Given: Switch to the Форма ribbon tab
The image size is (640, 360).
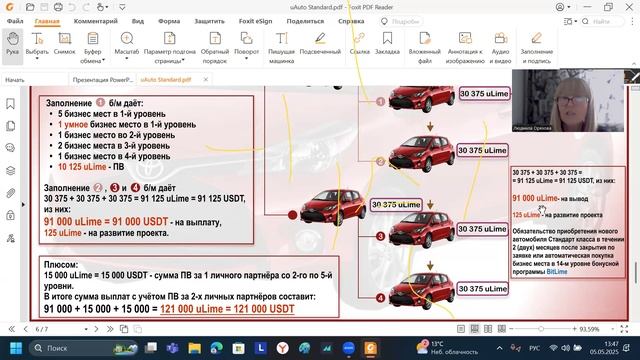Looking at the screenshot, I should 169,21.
